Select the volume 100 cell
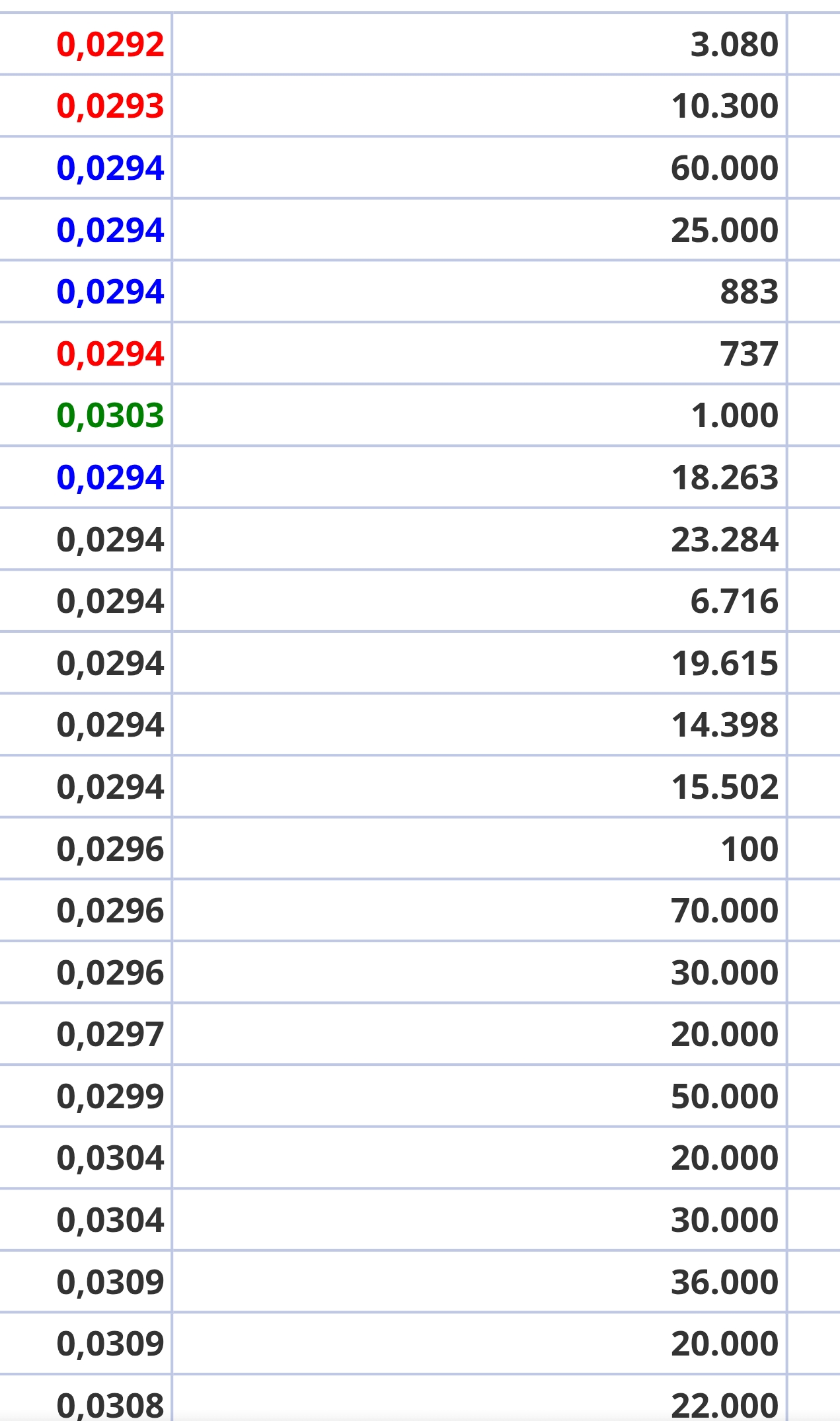The image size is (840, 1421). (479, 848)
